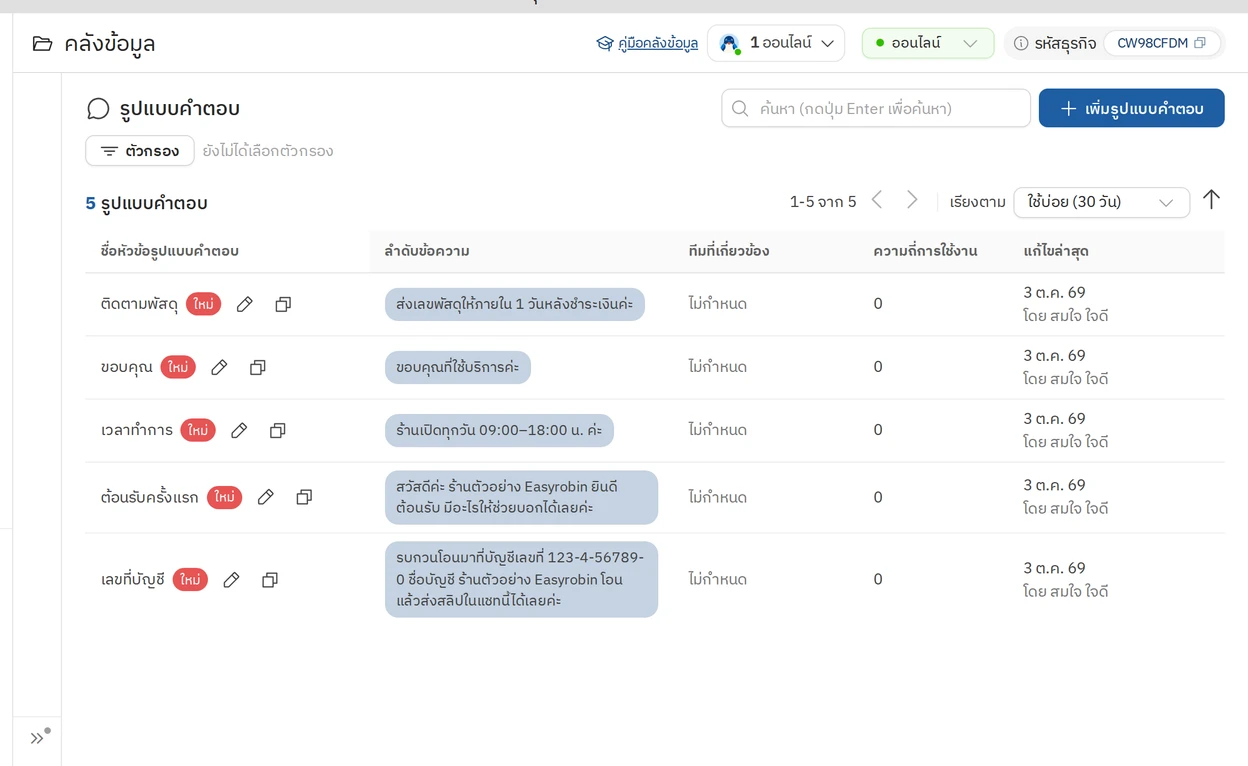The width and height of the screenshot is (1248, 766).
Task: Duplicate the เวลาทำการ reply template
Action: 278,430
